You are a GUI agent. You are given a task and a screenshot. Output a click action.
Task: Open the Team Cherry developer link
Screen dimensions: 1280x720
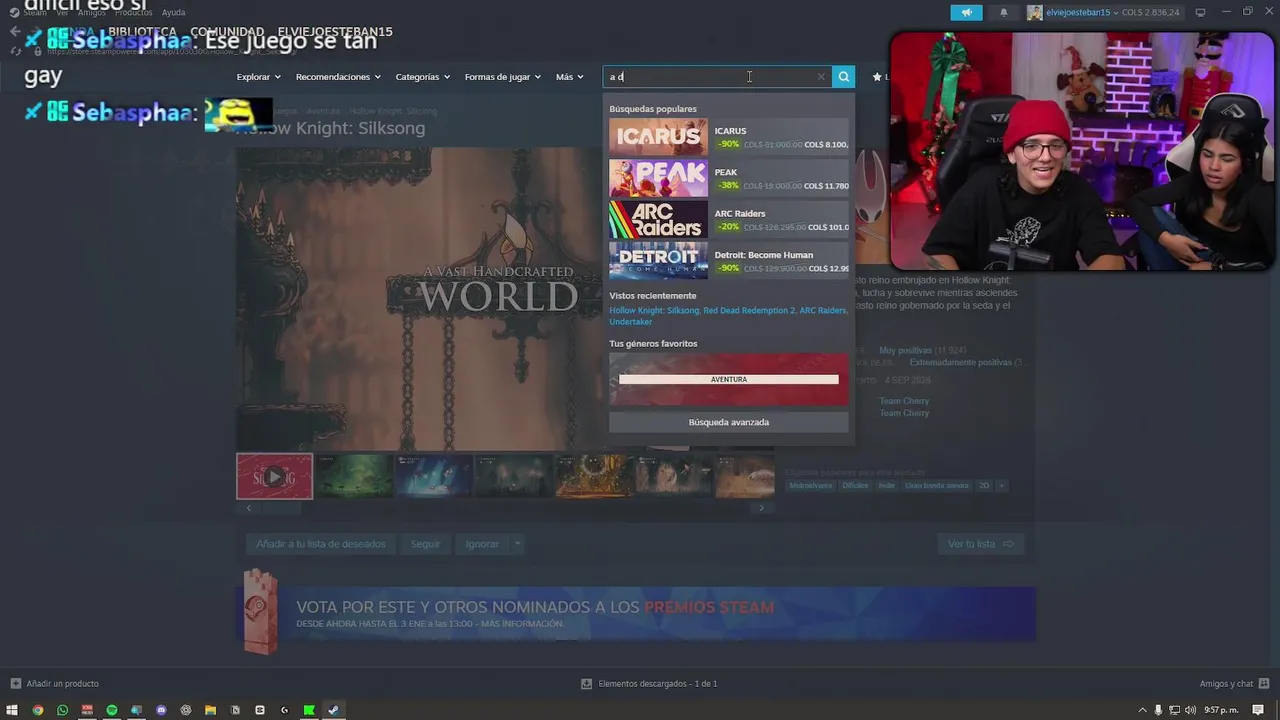(x=904, y=401)
